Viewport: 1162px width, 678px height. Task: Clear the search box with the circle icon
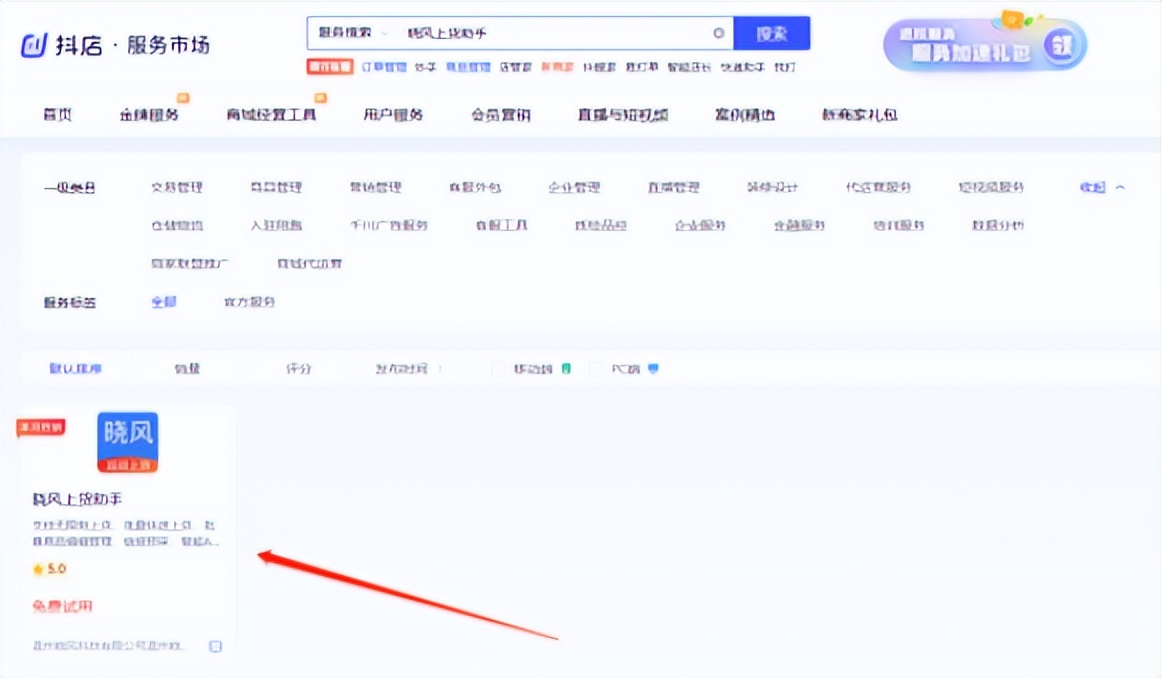pyautogui.click(x=718, y=33)
